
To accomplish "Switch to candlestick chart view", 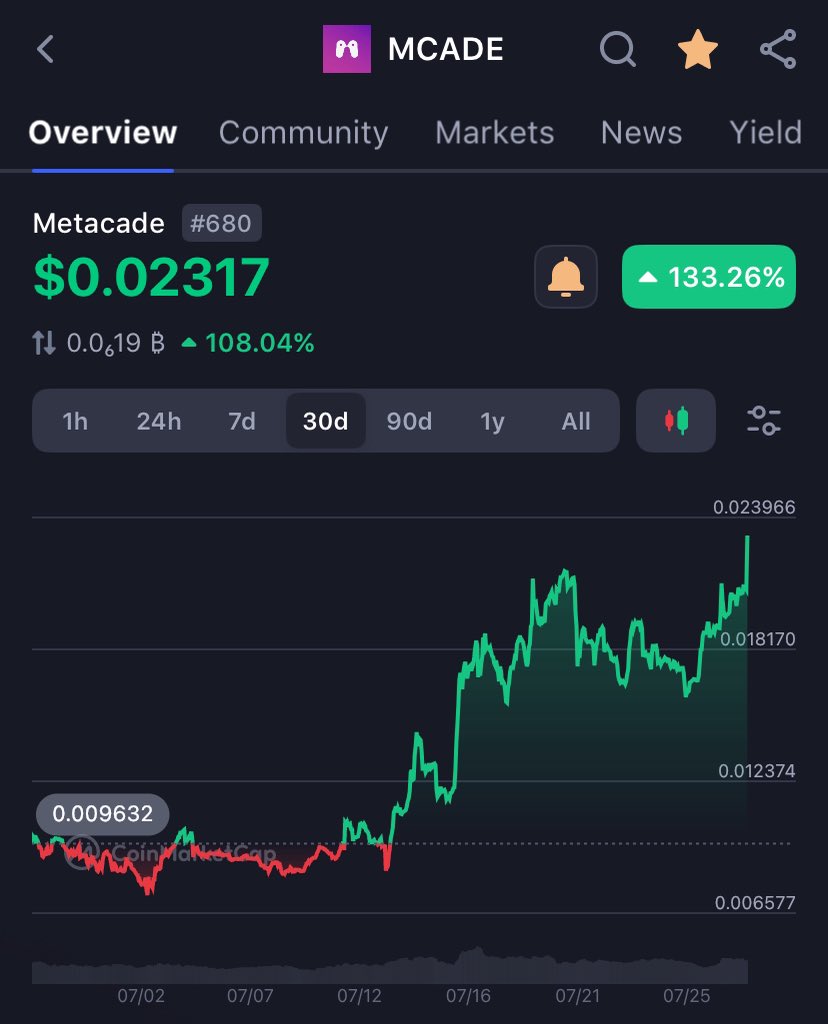I will click(x=676, y=421).
